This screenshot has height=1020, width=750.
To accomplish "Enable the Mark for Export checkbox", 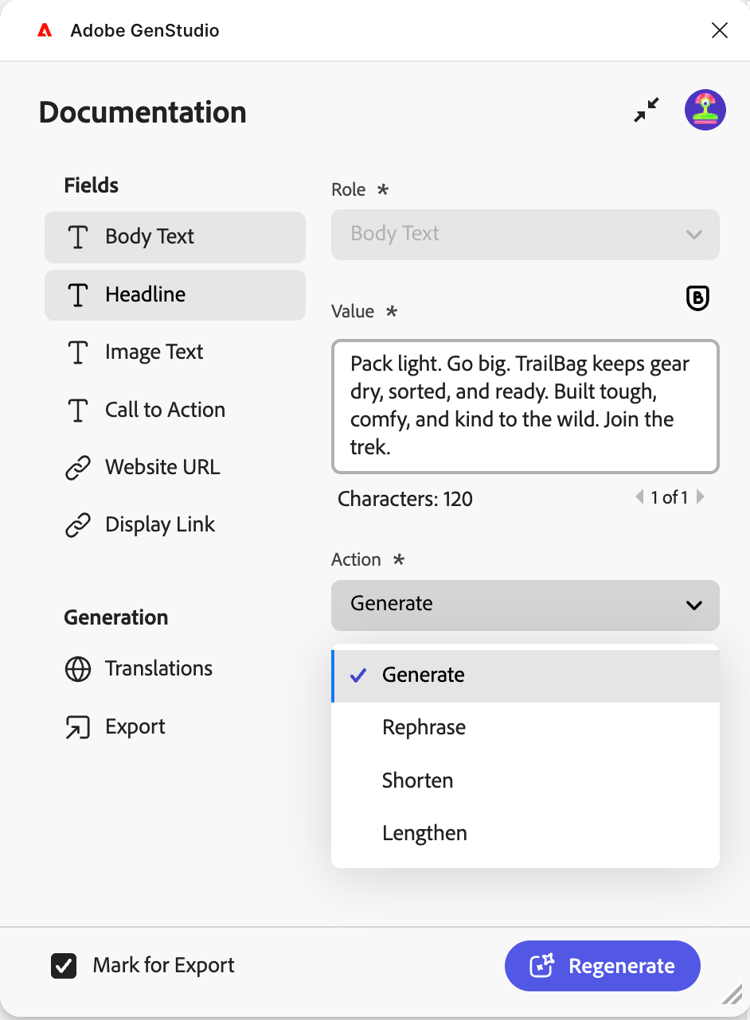I will tap(64, 966).
